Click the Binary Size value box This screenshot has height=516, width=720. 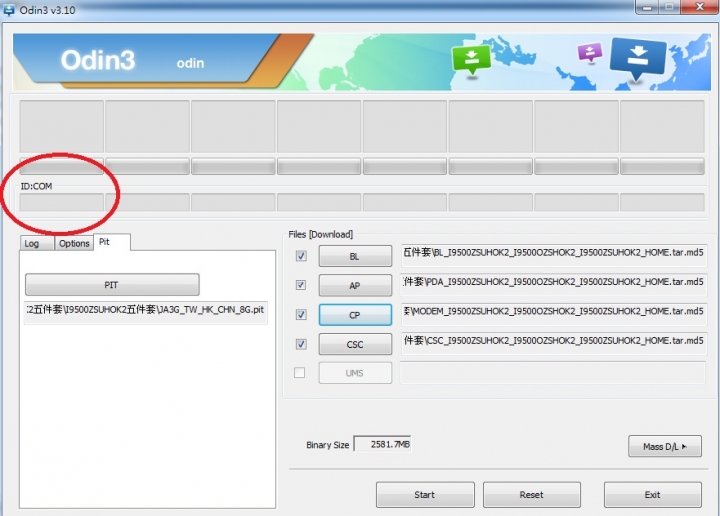pyautogui.click(x=382, y=444)
